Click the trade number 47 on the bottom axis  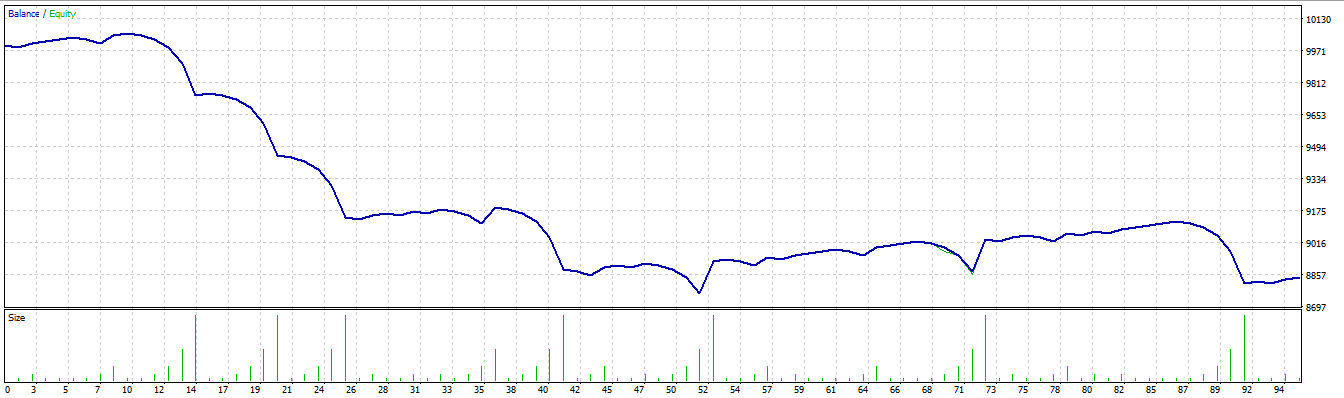pos(640,389)
